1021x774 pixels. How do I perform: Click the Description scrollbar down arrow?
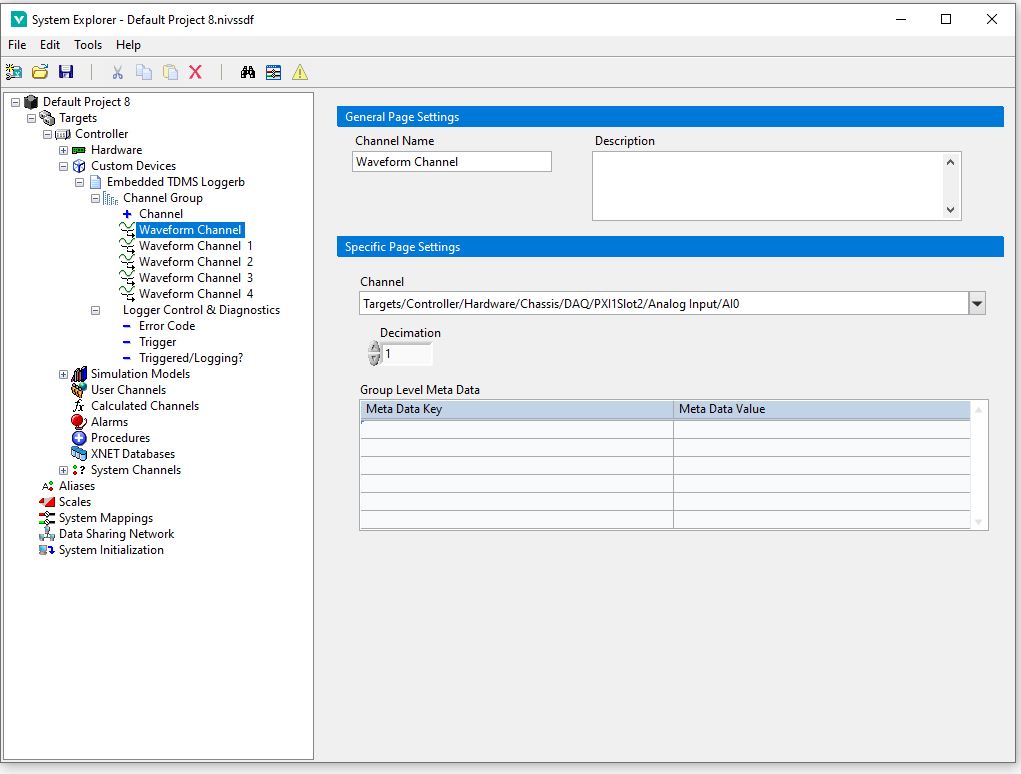coord(951,210)
